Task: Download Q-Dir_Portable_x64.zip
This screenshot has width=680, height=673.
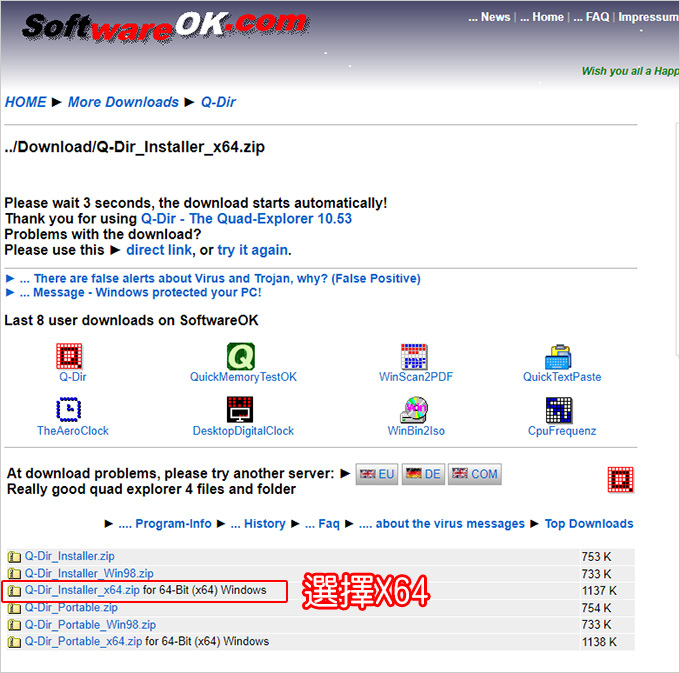Action: pyautogui.click(x=83, y=641)
